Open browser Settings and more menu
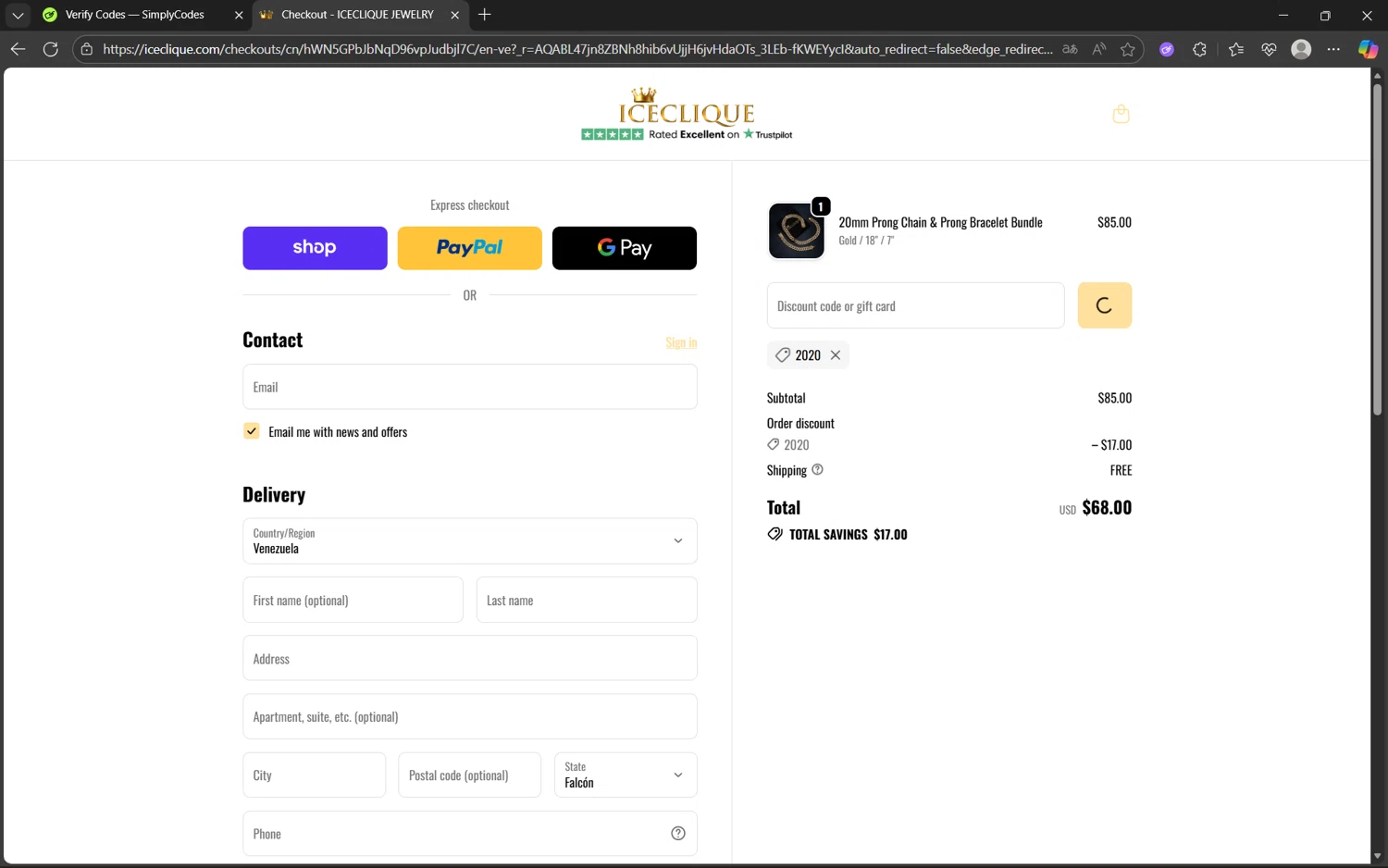This screenshot has width=1388, height=868. point(1333,49)
